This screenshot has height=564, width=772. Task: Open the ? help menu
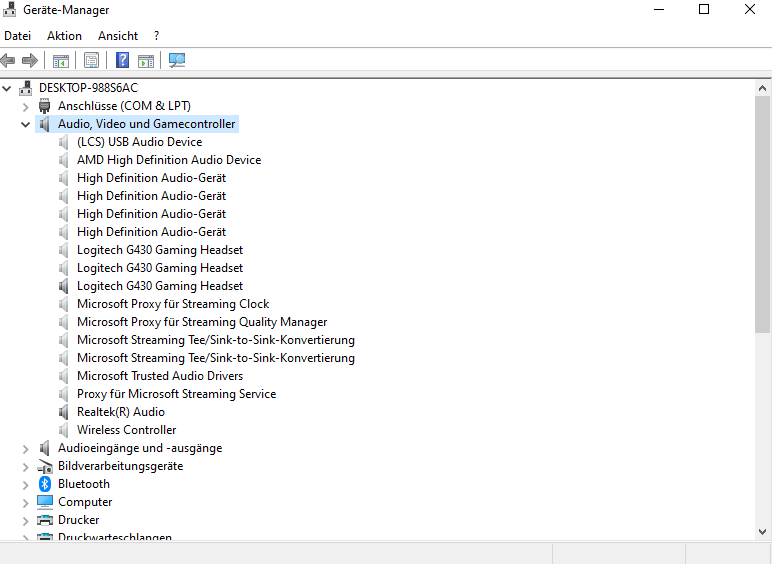pos(157,36)
